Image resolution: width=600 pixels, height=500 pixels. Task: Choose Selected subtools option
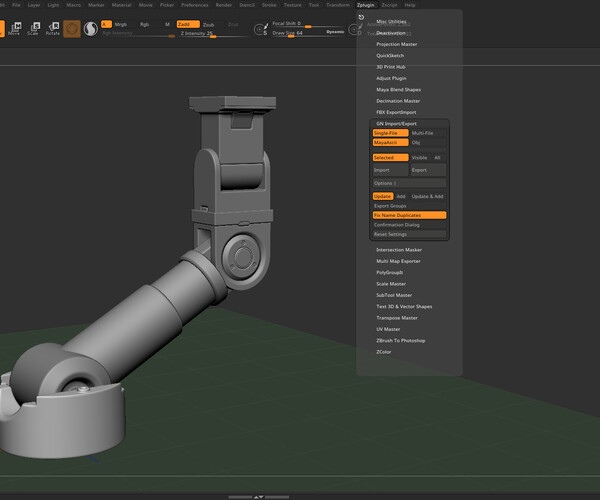390,157
